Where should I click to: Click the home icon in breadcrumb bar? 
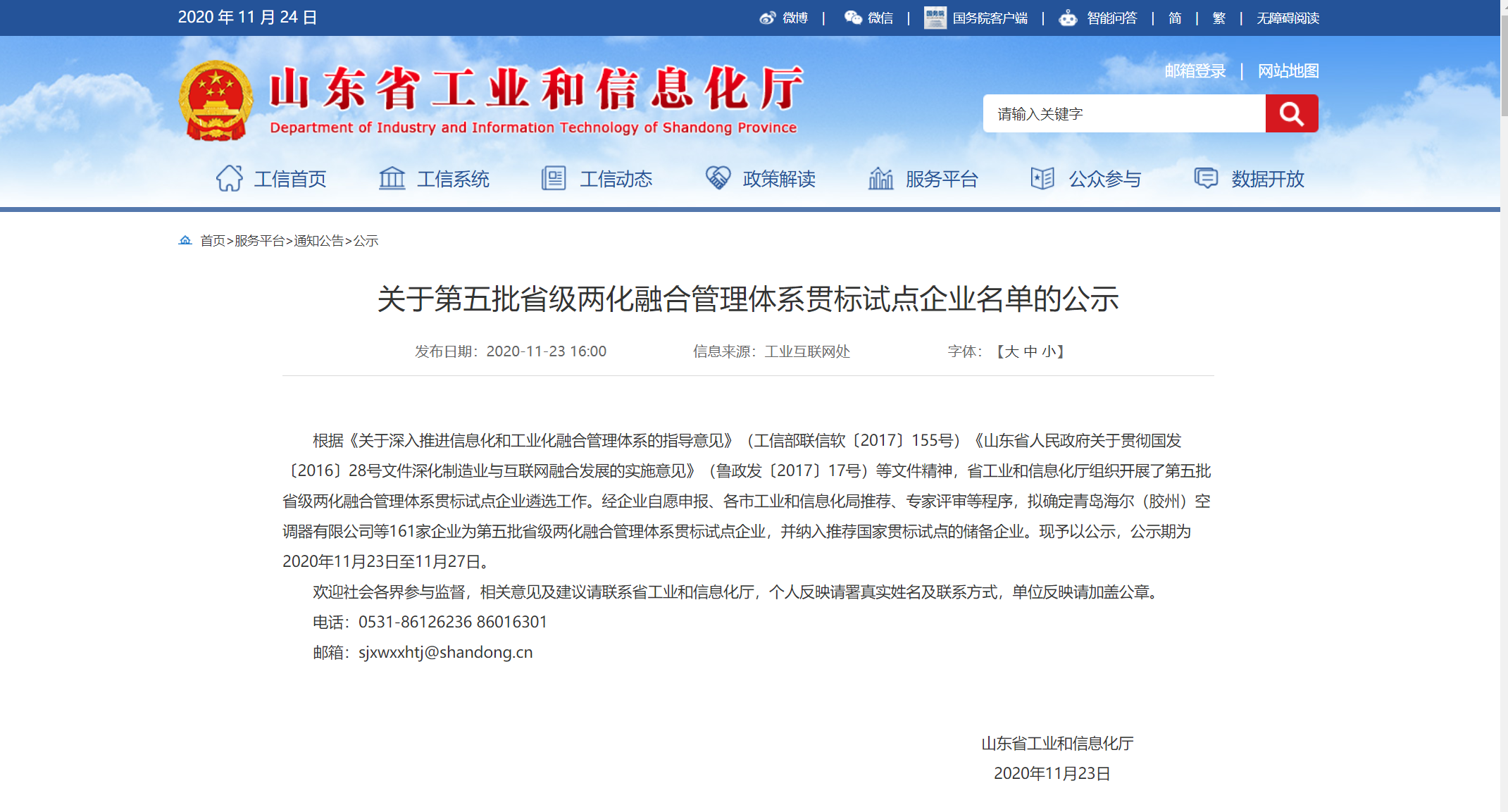tap(185, 240)
